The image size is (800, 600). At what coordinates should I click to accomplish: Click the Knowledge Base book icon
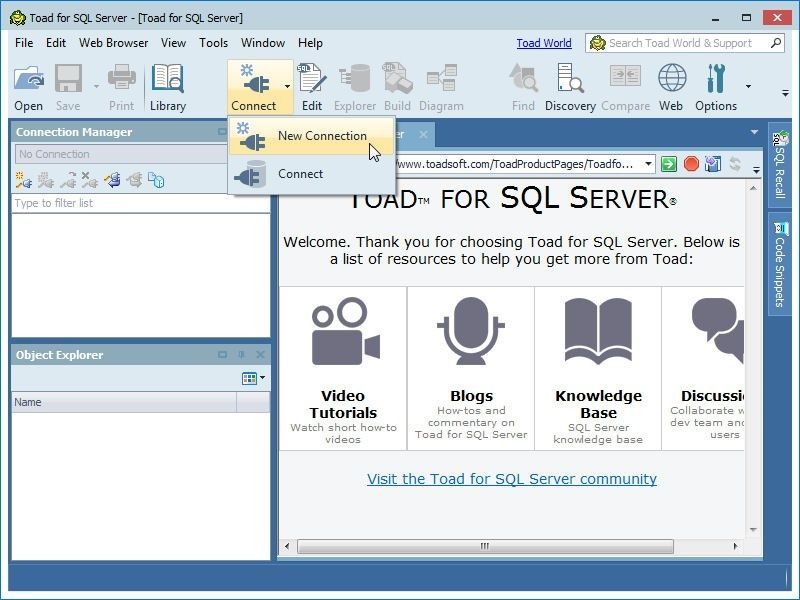tap(598, 332)
